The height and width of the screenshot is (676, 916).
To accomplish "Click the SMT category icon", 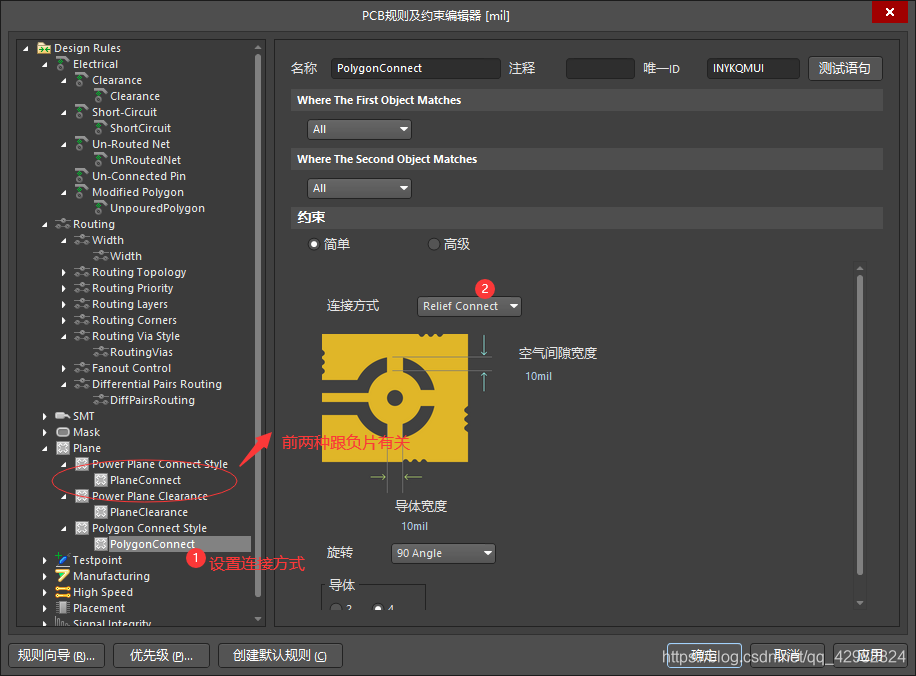I will coord(63,416).
